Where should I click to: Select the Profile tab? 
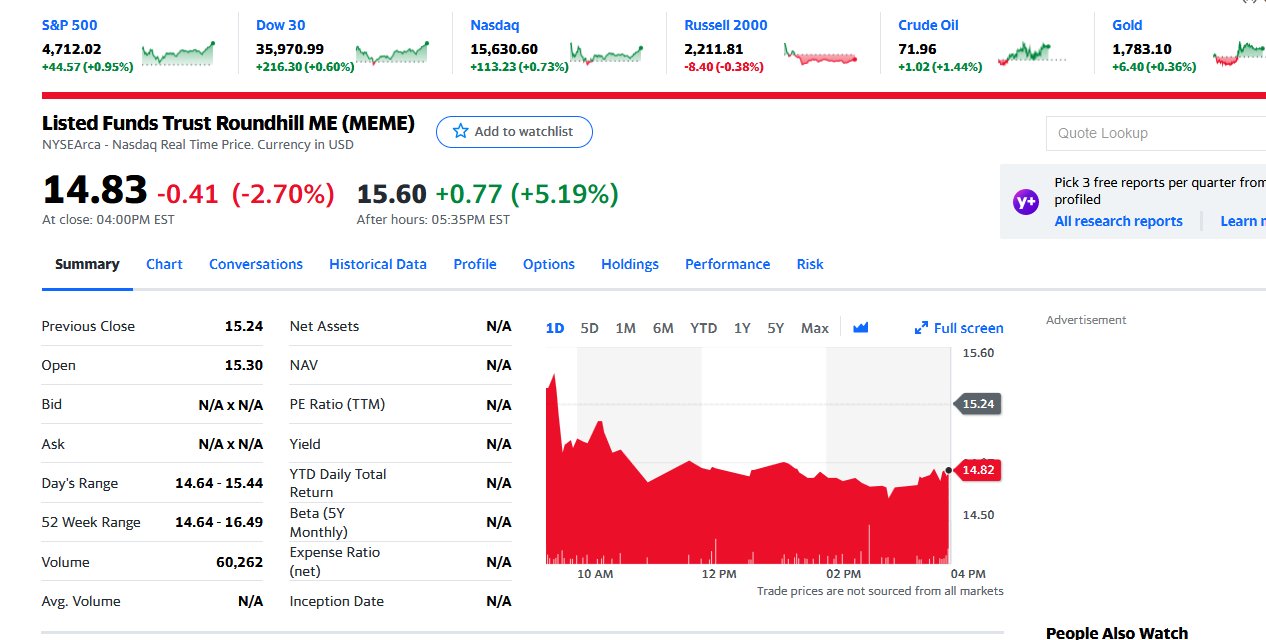(475, 264)
